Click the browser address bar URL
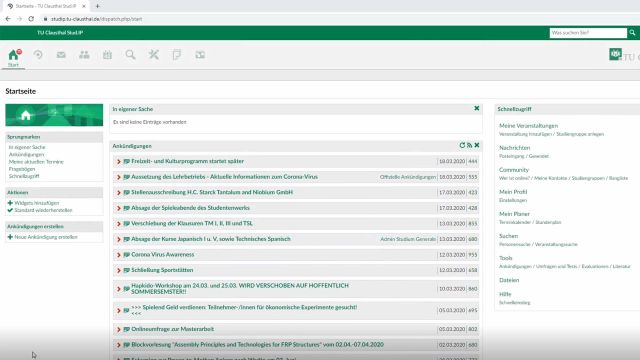Screen dimensions: 640x360 pos(96,19)
